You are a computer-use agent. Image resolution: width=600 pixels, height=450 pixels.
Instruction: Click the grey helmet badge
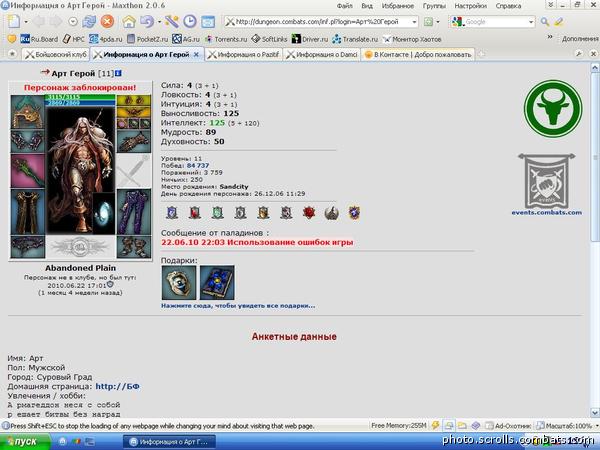[x=331, y=213]
